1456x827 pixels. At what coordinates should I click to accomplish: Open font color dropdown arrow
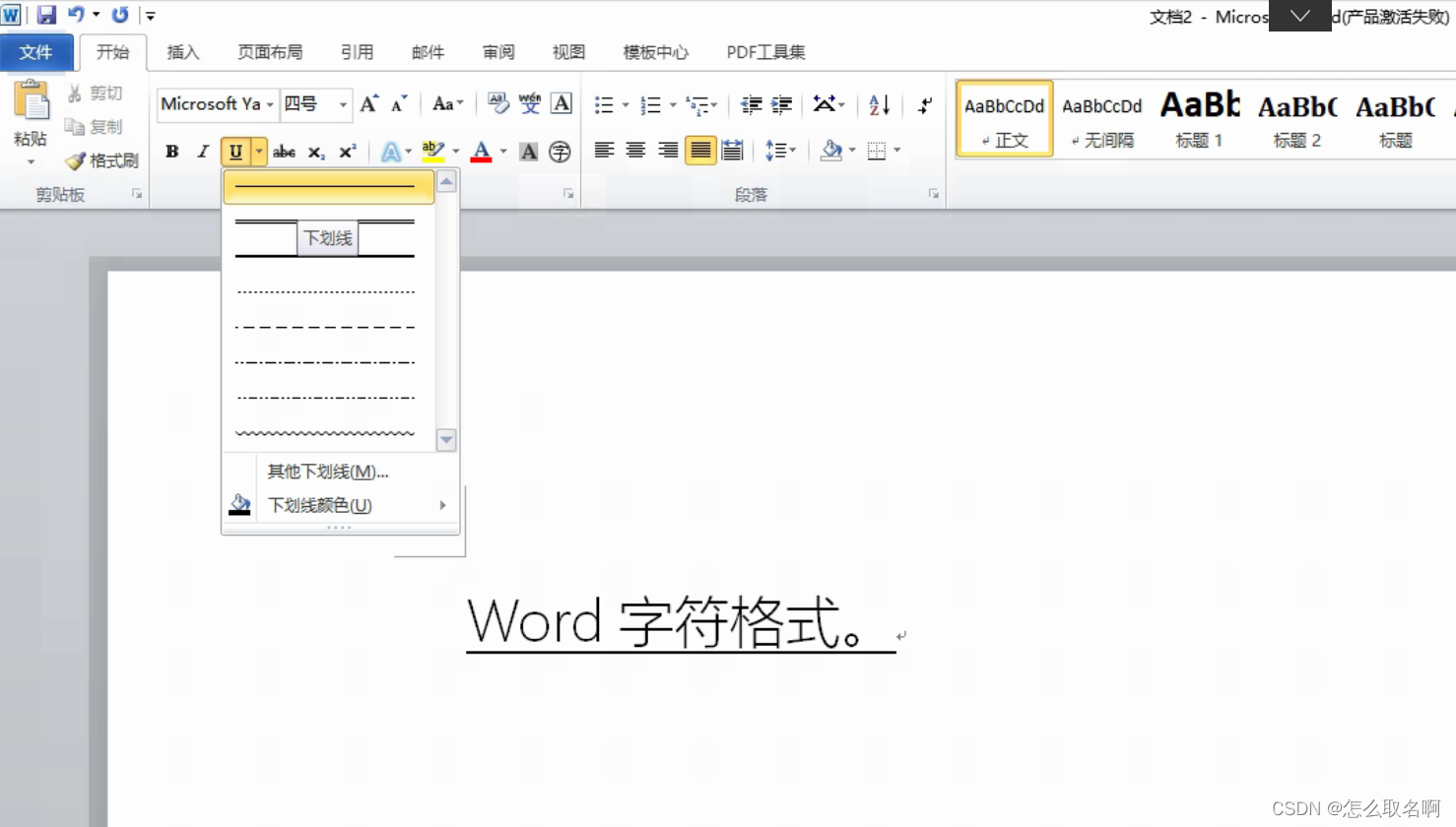[503, 152]
